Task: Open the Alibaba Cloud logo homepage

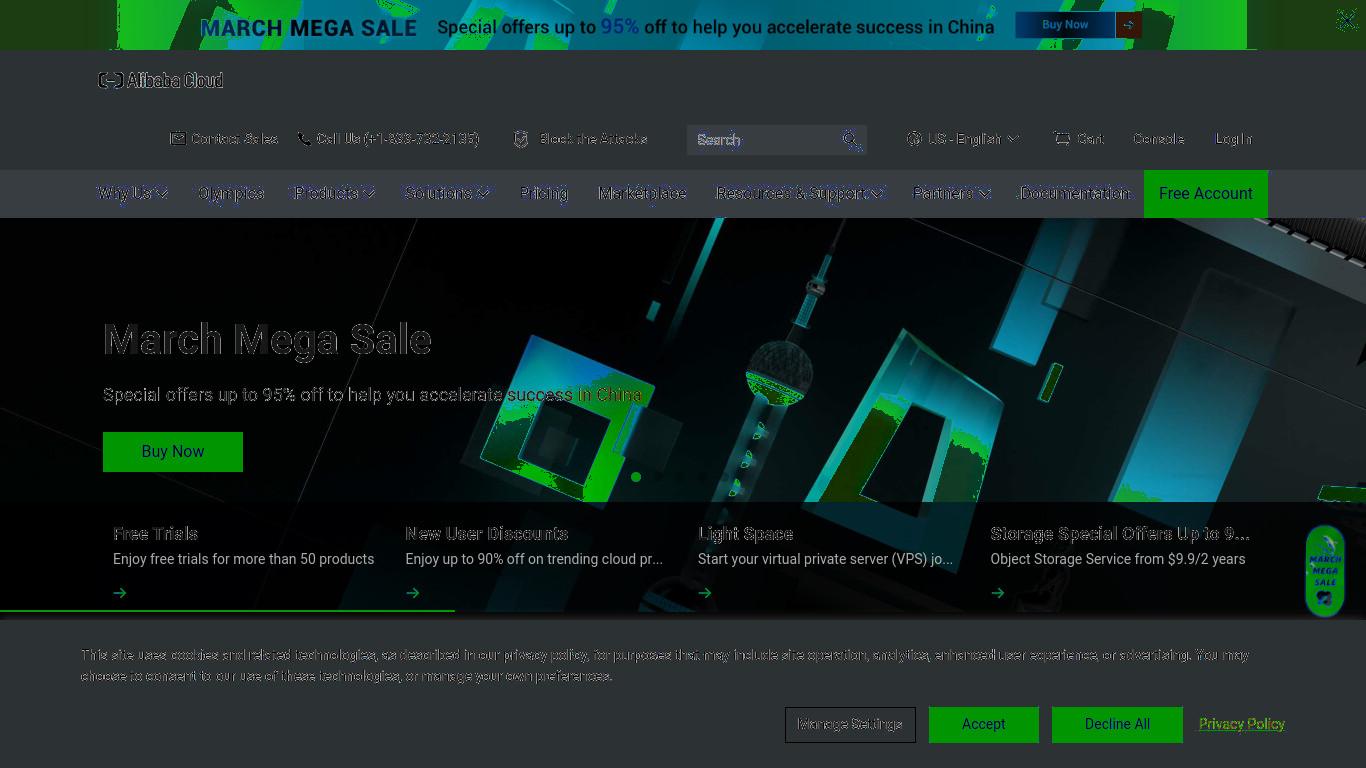Action: 160,80
